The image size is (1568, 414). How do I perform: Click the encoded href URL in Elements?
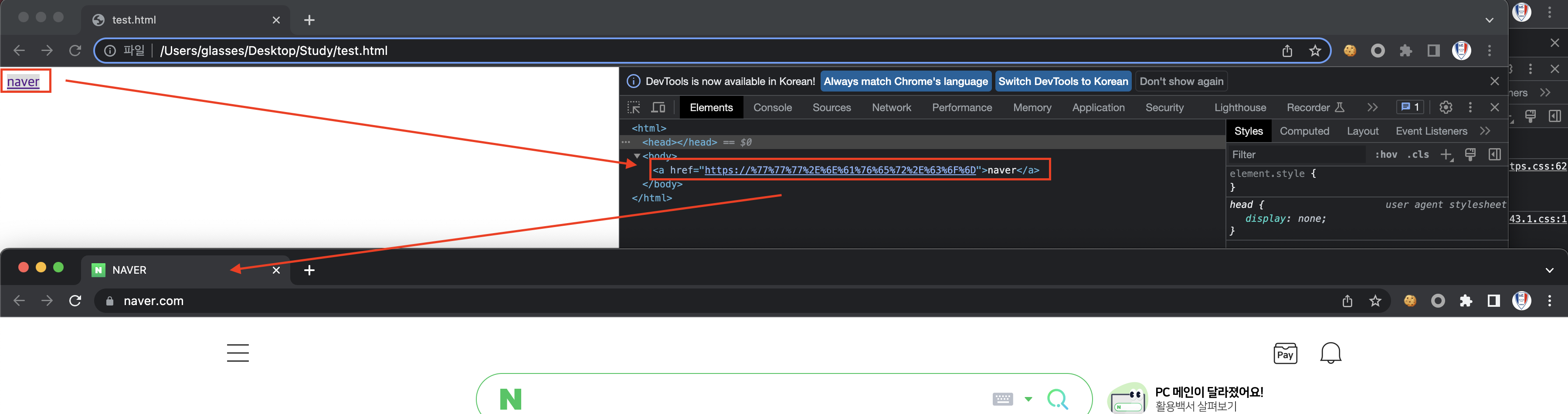840,170
